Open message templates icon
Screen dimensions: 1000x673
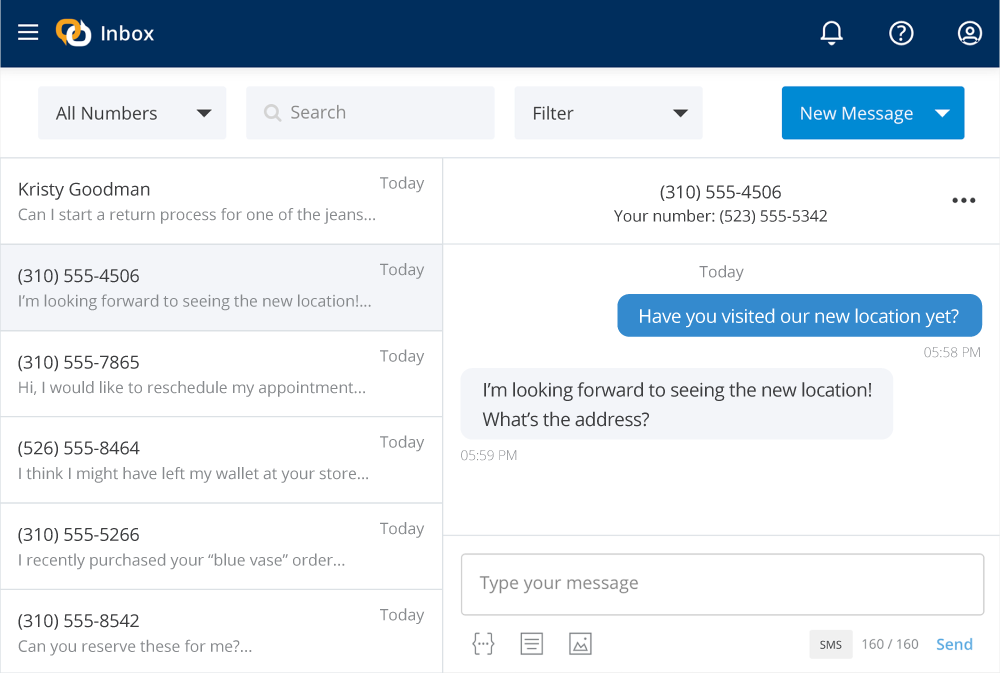pyautogui.click(x=532, y=644)
